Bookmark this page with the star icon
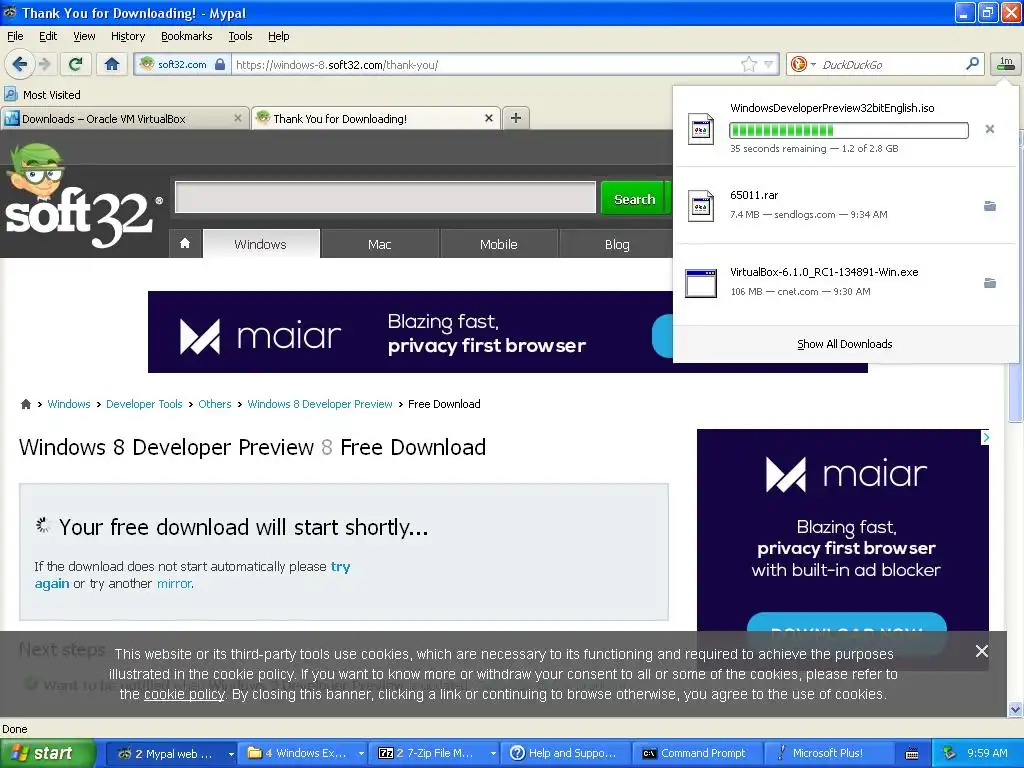Viewport: 1024px width, 768px height. (x=748, y=64)
